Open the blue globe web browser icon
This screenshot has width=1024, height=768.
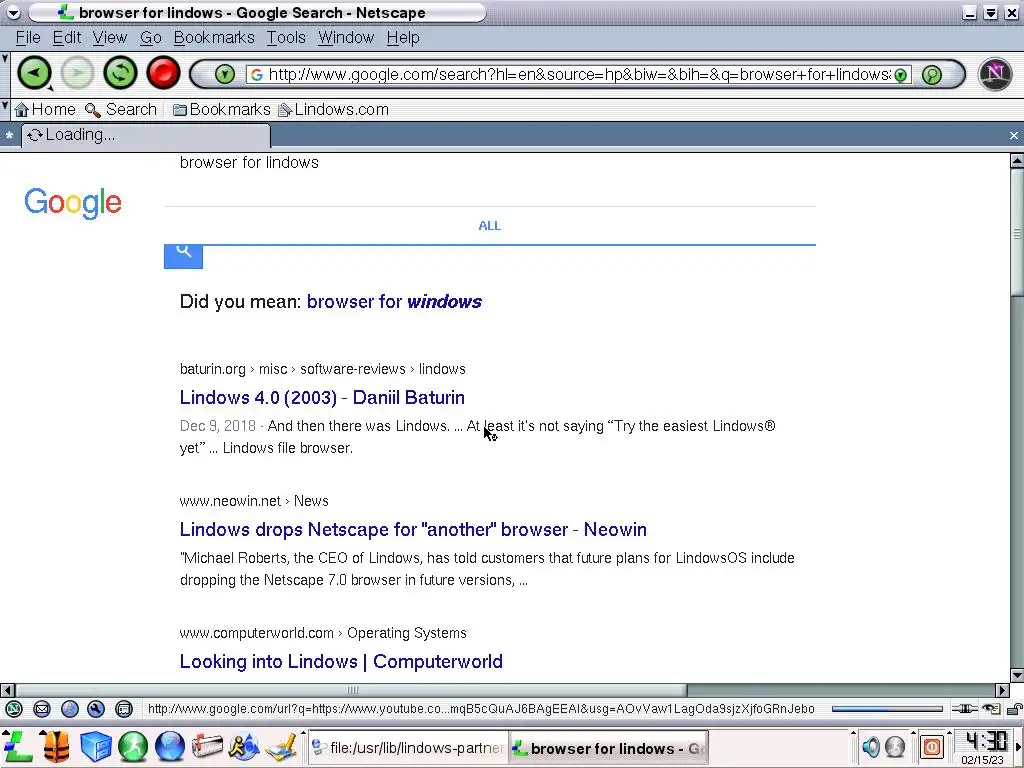tap(170, 746)
